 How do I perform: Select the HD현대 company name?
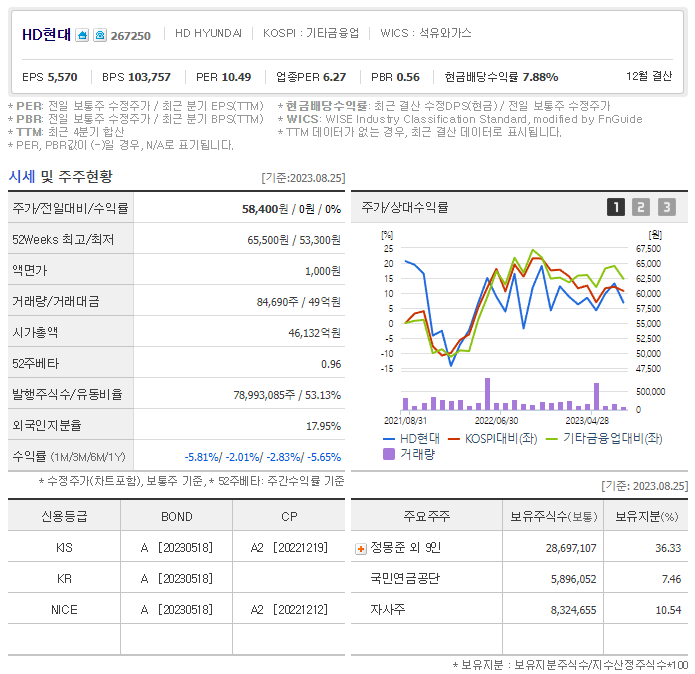pyautogui.click(x=47, y=35)
